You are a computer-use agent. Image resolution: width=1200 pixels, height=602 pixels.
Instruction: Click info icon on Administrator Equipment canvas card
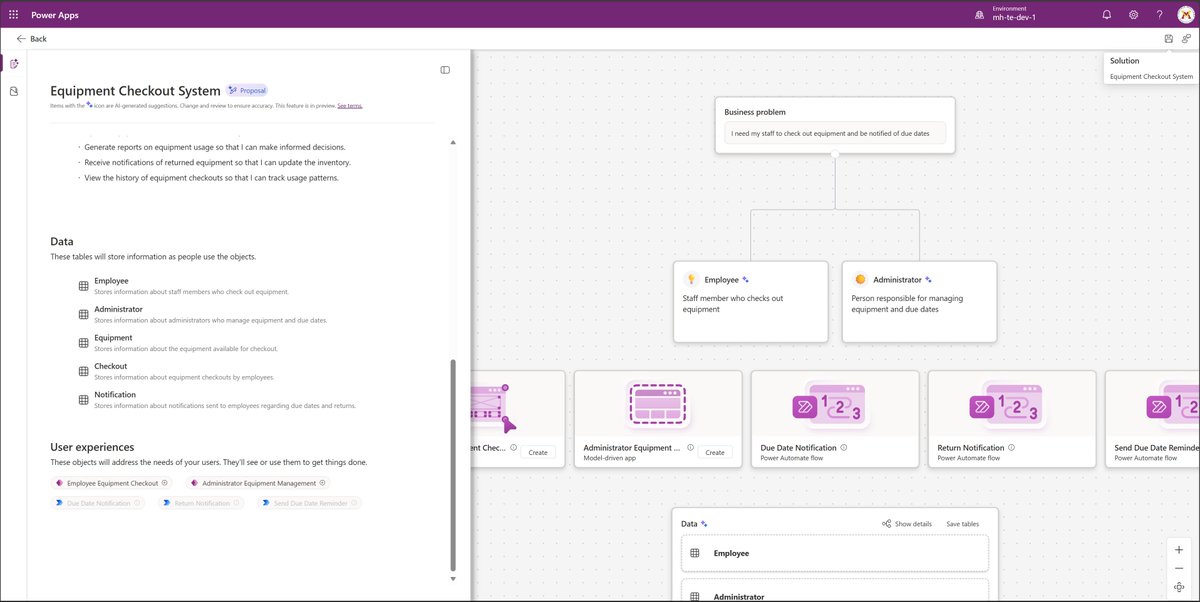pyautogui.click(x=690, y=448)
